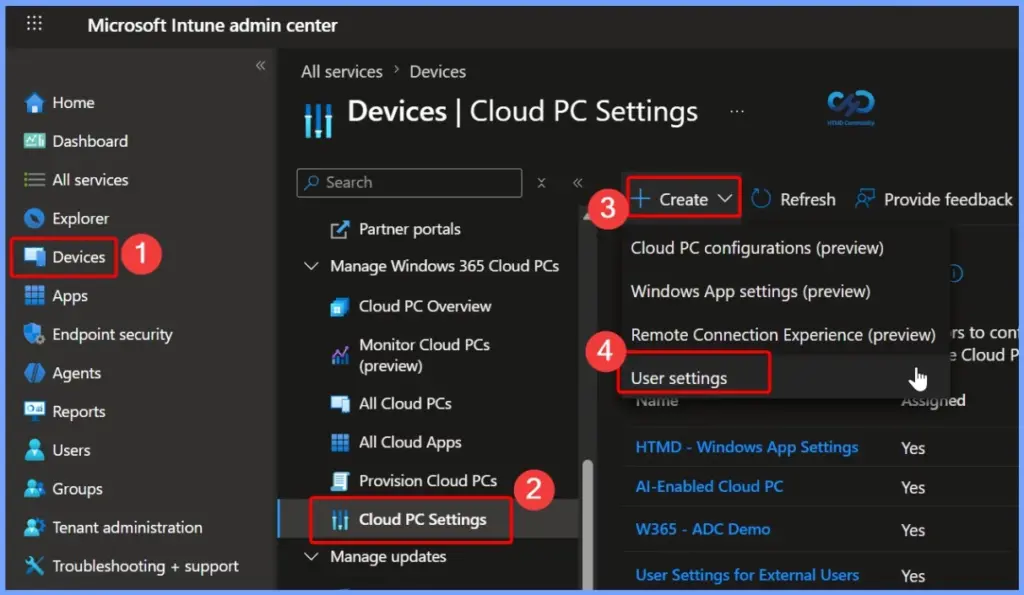The image size is (1024, 595).
Task: Click the Partner portals external link icon
Action: tap(340, 229)
